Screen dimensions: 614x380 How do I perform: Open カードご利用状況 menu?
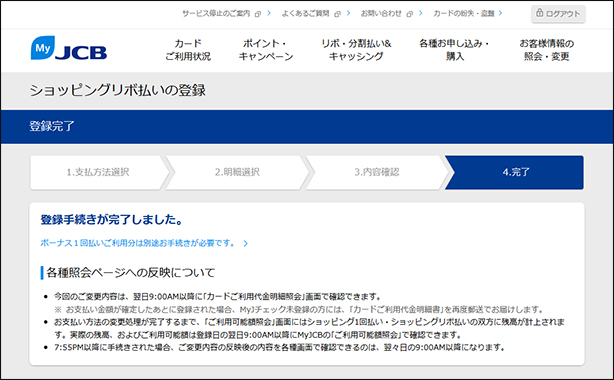point(188,50)
